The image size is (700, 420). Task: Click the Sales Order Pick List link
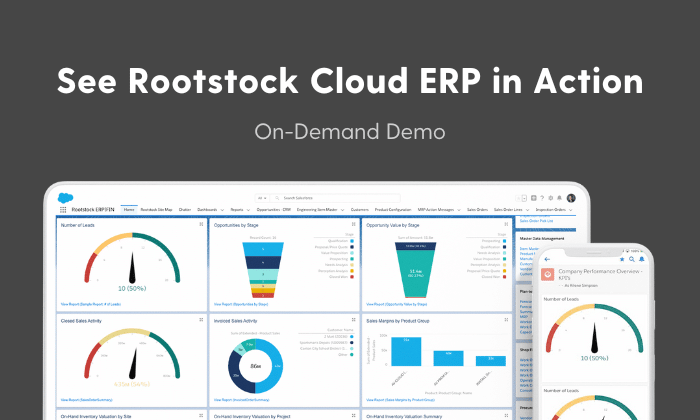coord(536,221)
